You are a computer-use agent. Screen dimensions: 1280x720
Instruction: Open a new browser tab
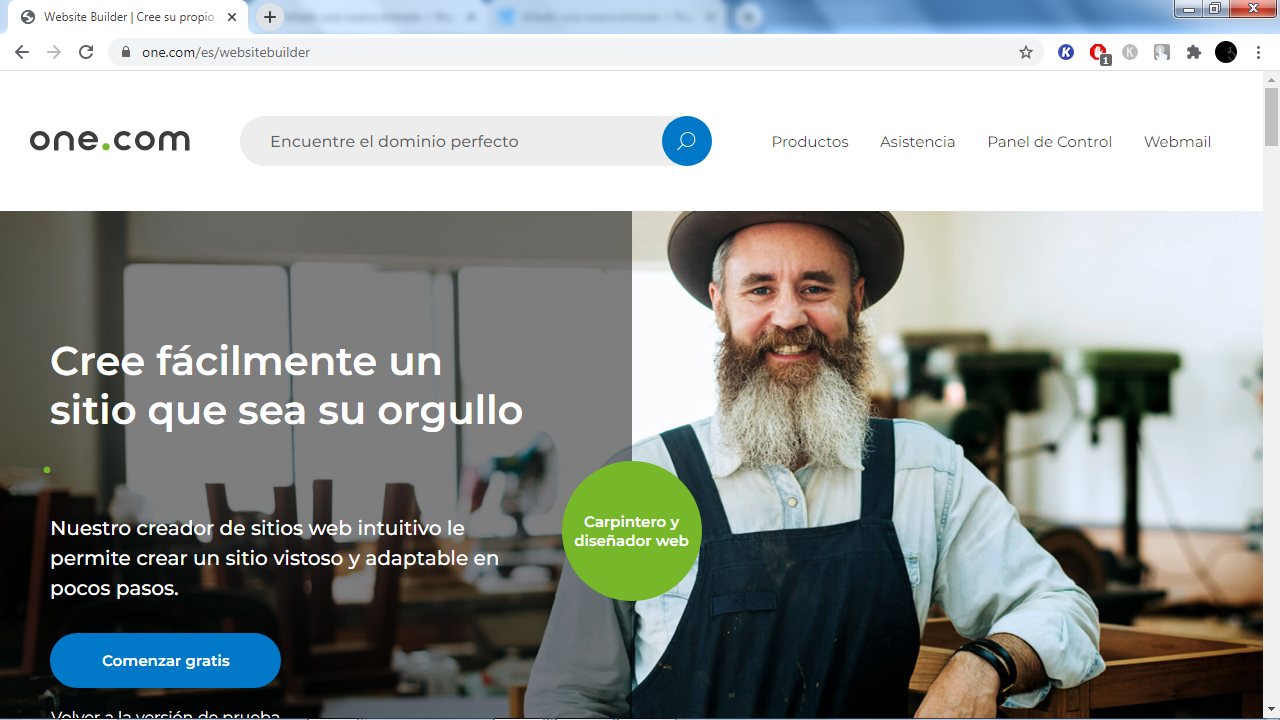[x=269, y=17]
